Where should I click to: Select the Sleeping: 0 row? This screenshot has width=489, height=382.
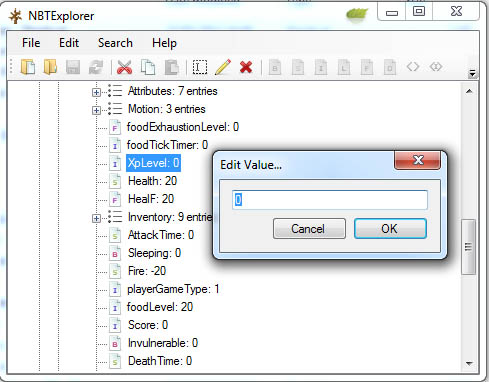point(154,253)
